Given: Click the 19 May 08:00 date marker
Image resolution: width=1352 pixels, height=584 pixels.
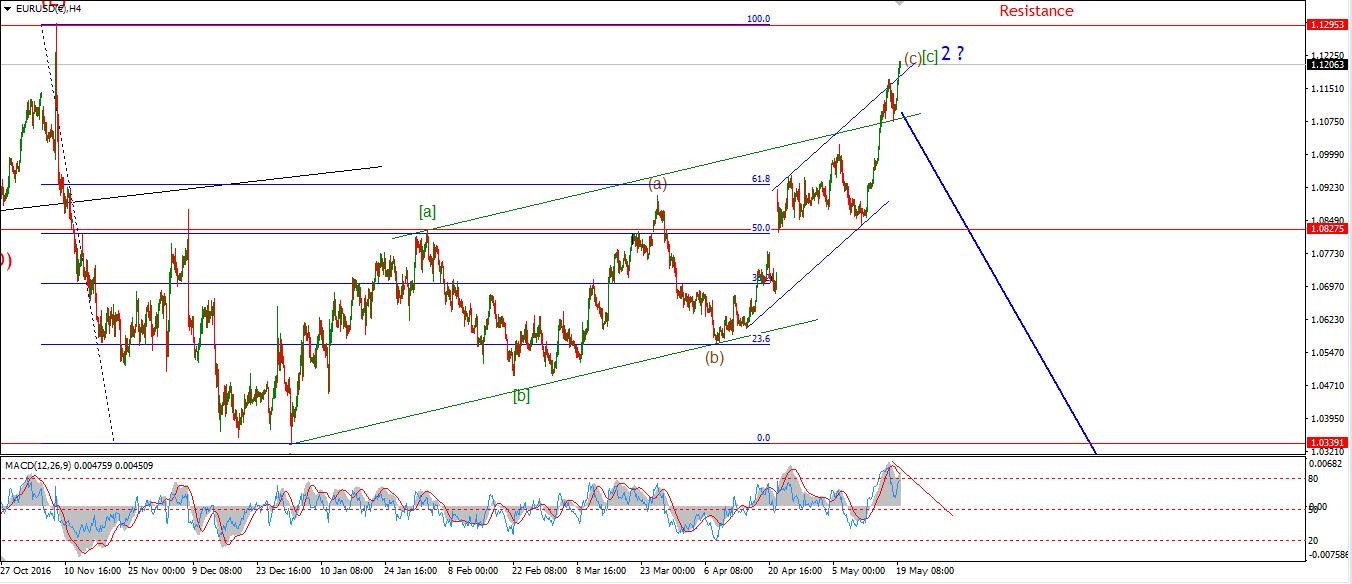Looking at the screenshot, I should [x=924, y=572].
